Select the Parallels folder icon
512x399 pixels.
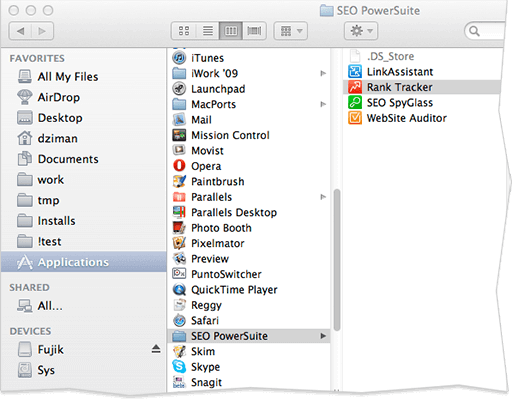[x=179, y=197]
